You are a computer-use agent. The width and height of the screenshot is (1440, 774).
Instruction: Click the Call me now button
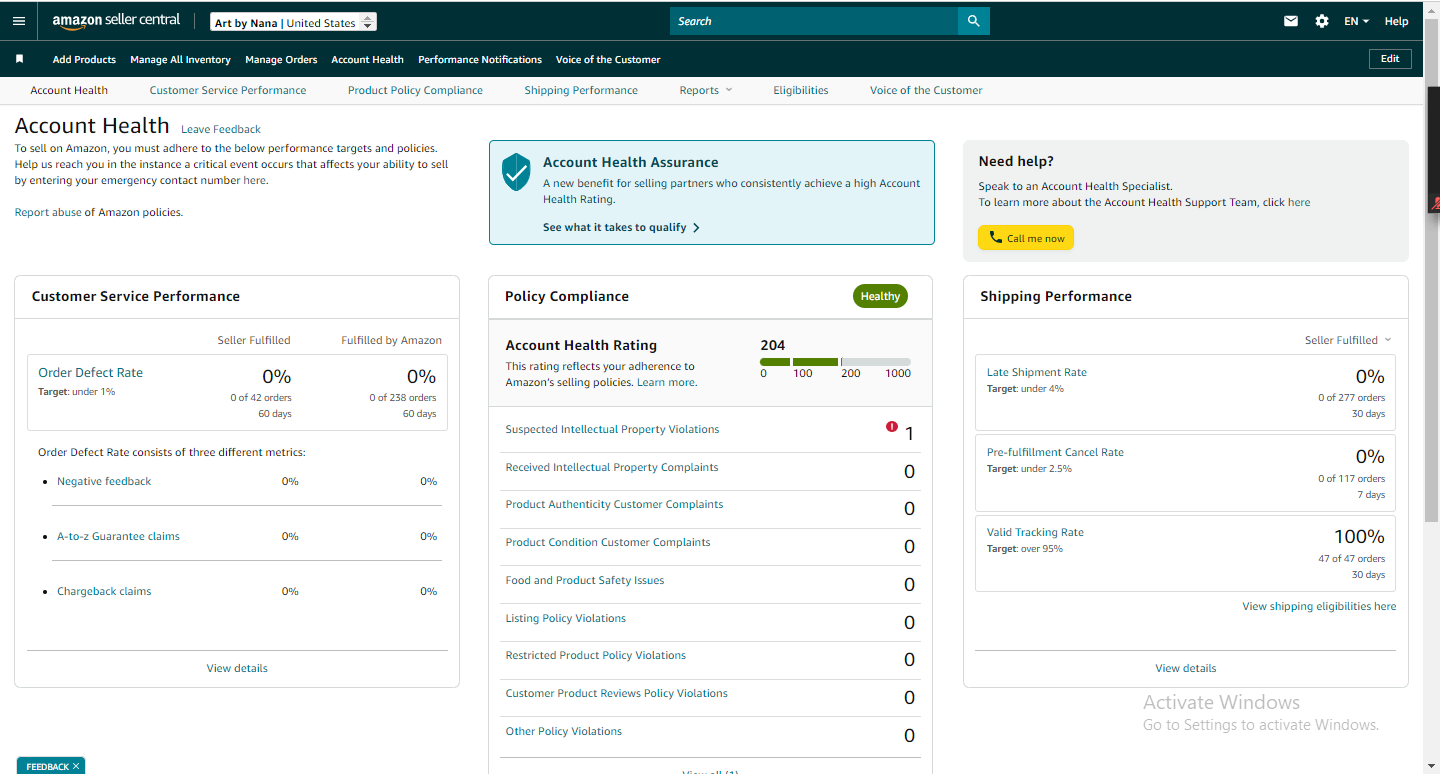point(1026,238)
